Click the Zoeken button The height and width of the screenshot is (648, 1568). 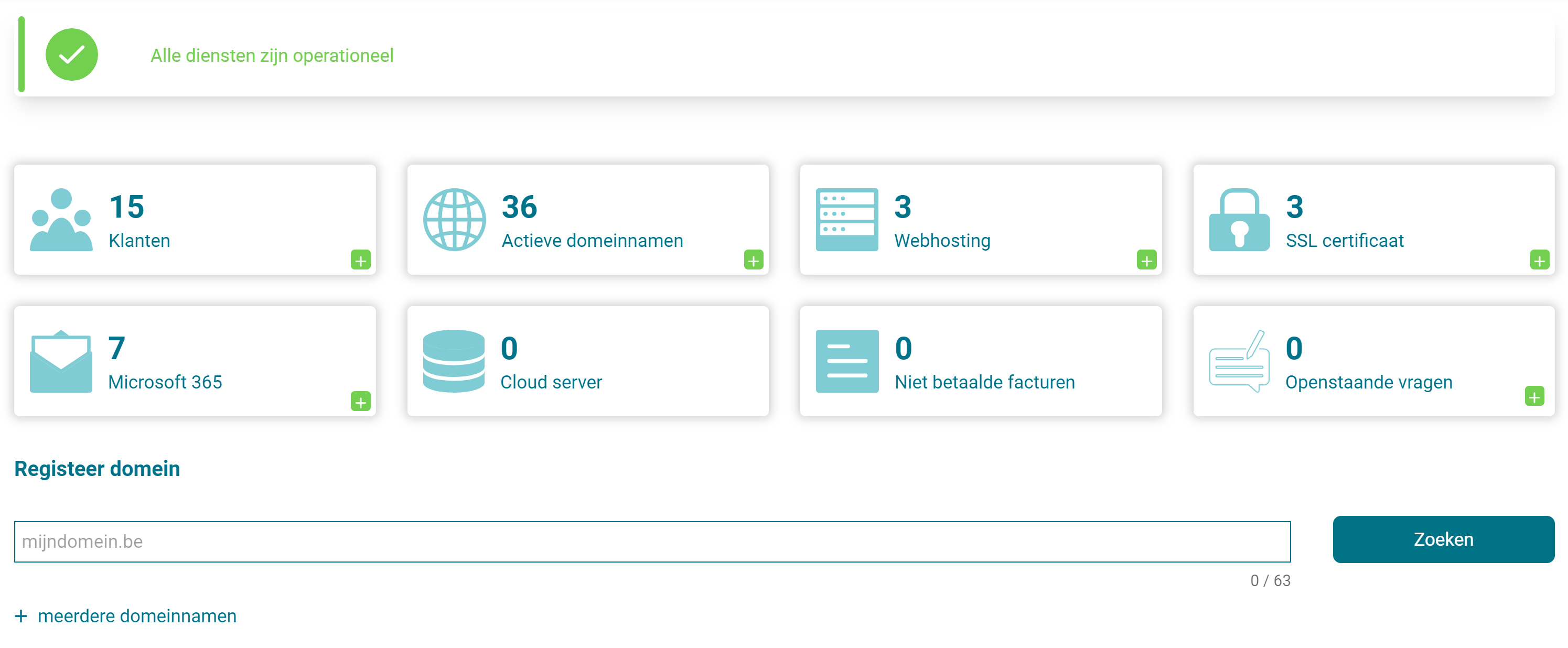1443,539
